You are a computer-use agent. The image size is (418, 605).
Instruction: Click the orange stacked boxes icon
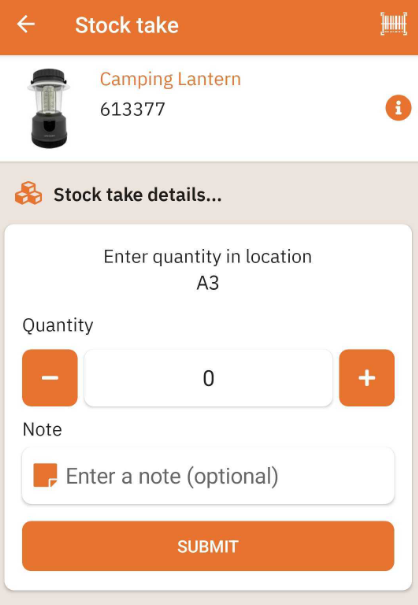click(29, 193)
